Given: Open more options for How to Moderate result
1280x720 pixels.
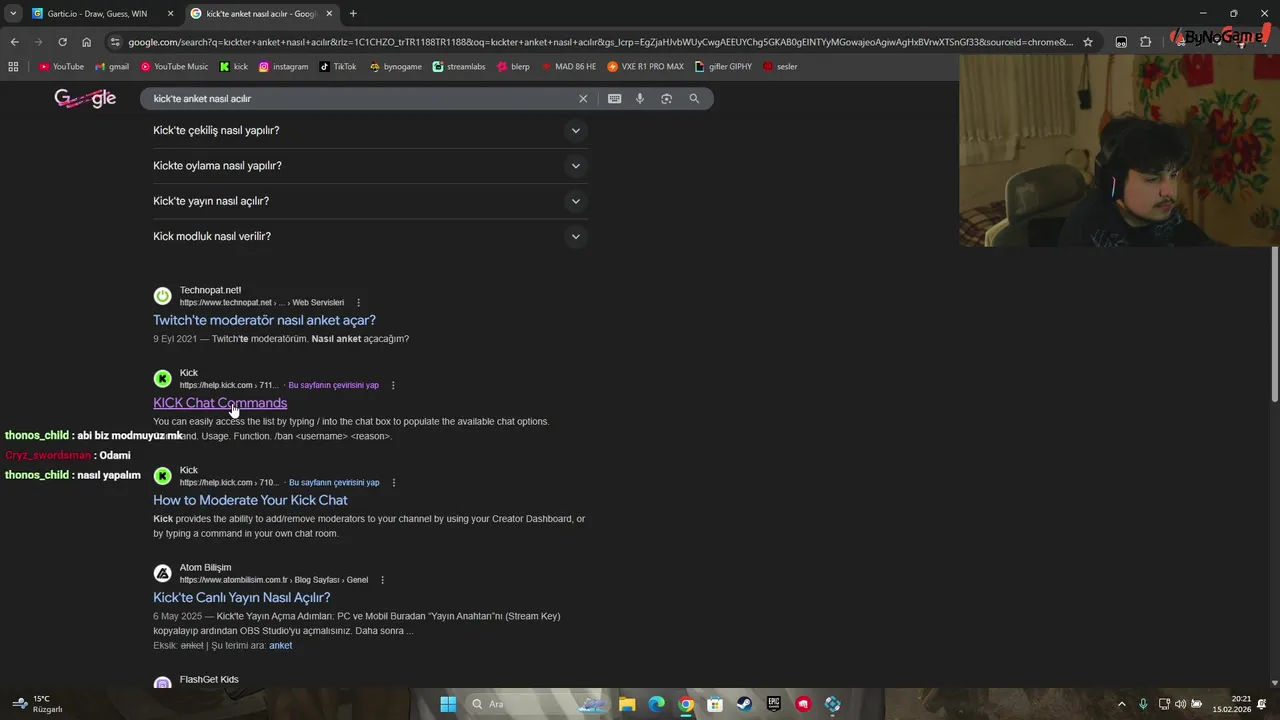Looking at the screenshot, I should click(x=393, y=483).
